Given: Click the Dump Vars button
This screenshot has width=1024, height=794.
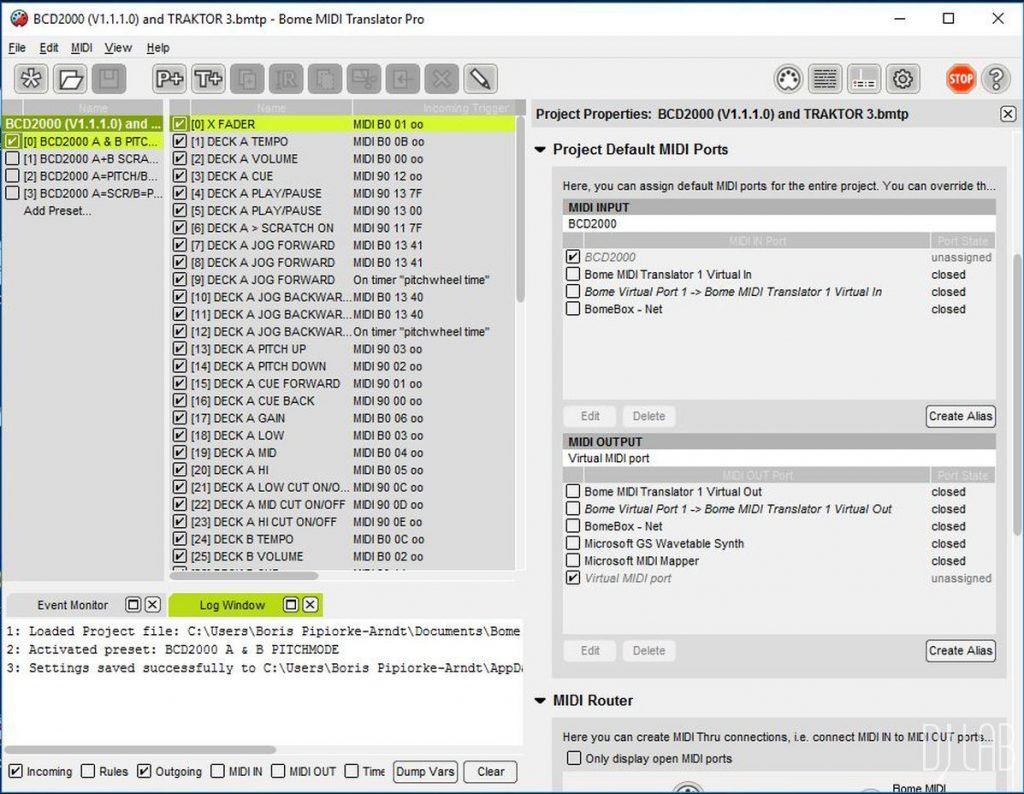Looking at the screenshot, I should (x=424, y=772).
